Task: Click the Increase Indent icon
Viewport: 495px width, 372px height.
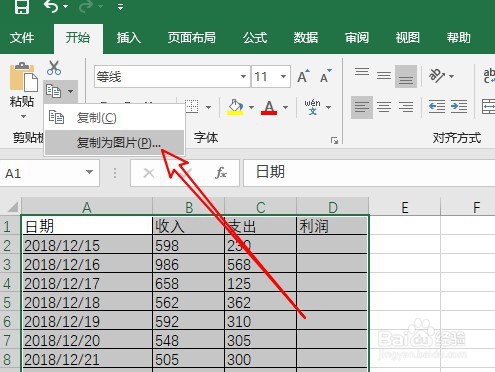Action: (459, 107)
